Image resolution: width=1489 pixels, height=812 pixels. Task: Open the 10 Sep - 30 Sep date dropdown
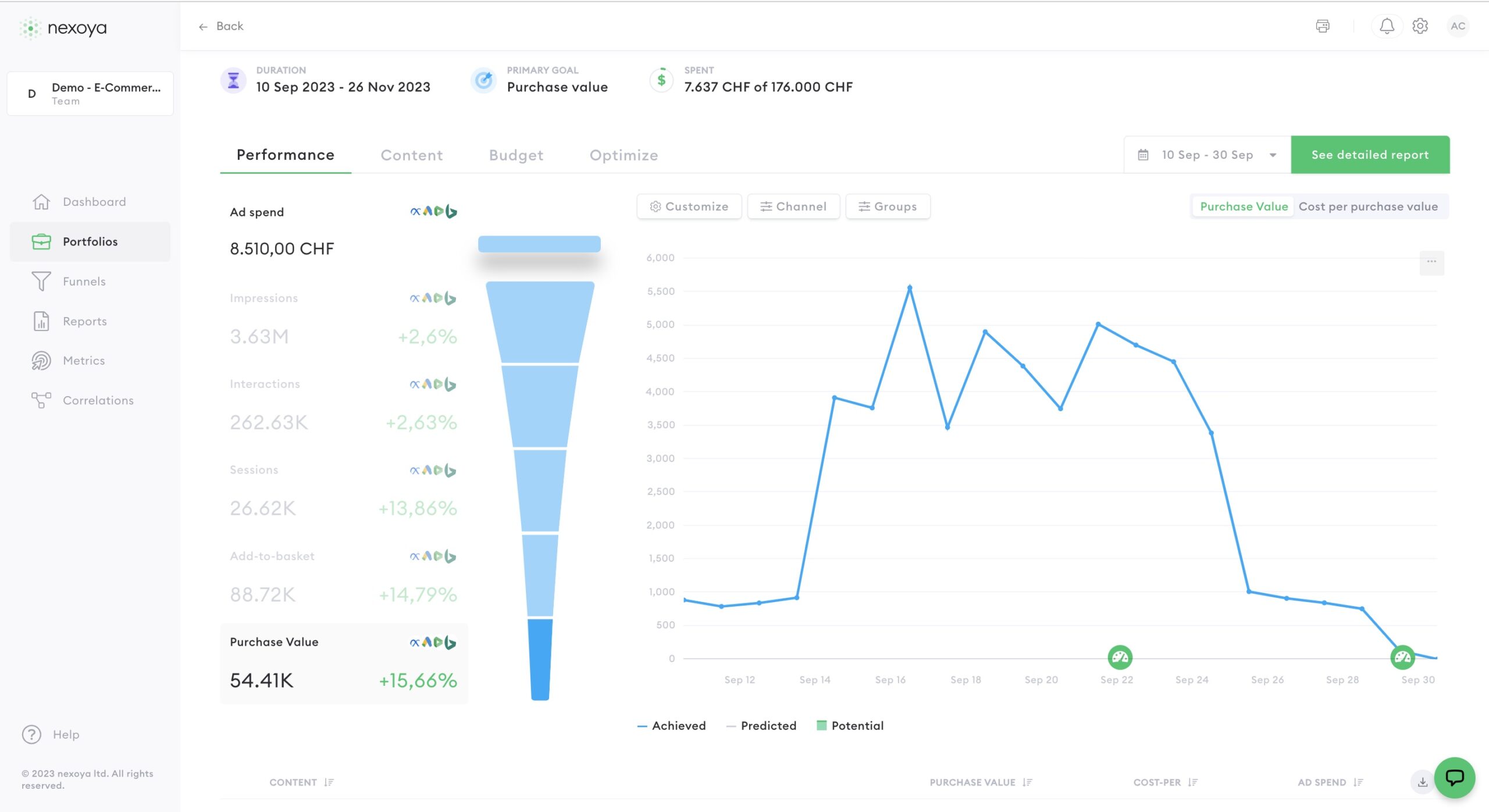(1207, 155)
